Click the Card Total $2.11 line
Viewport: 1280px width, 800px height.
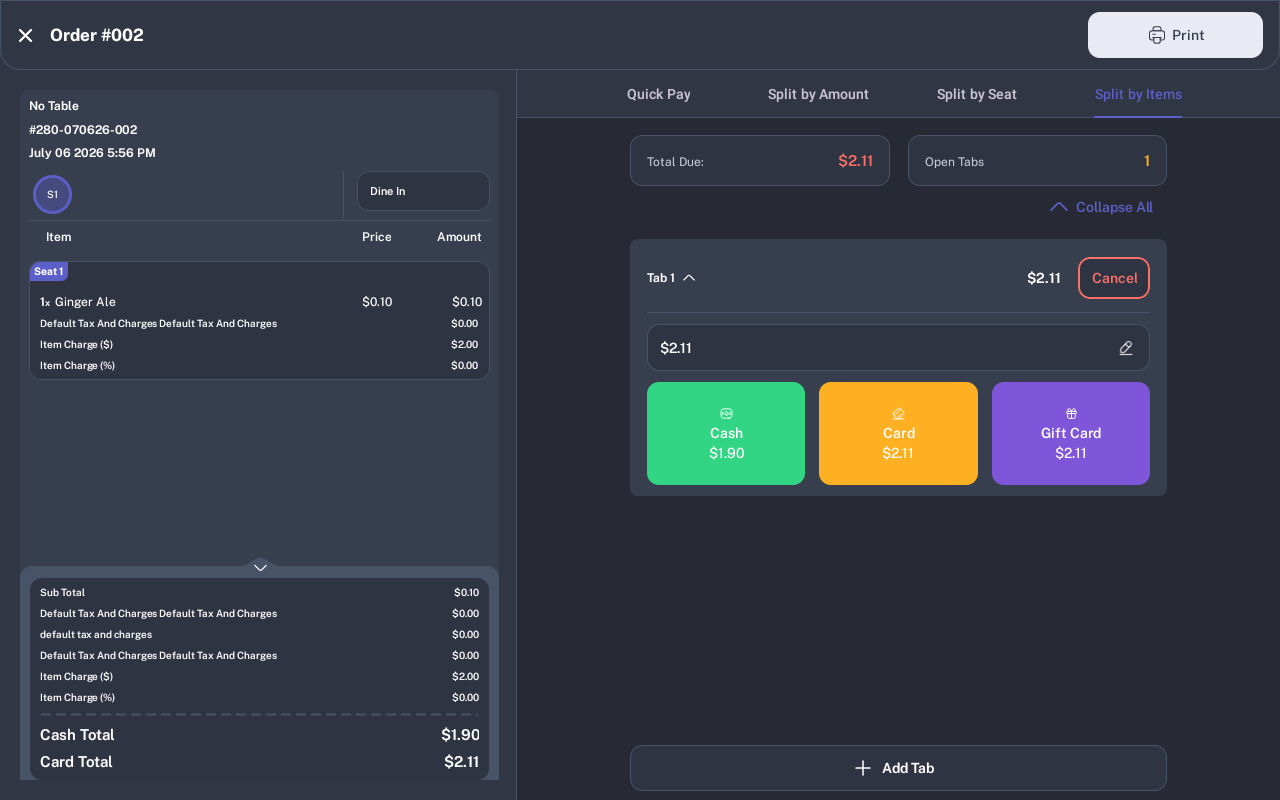coord(260,762)
